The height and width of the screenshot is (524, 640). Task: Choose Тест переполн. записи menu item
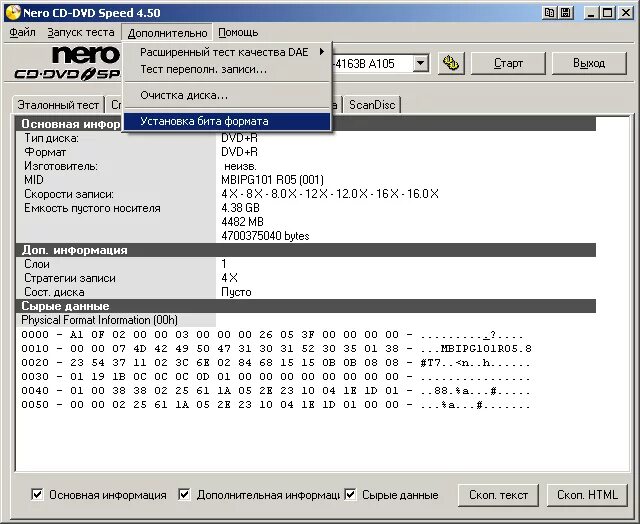[227, 69]
